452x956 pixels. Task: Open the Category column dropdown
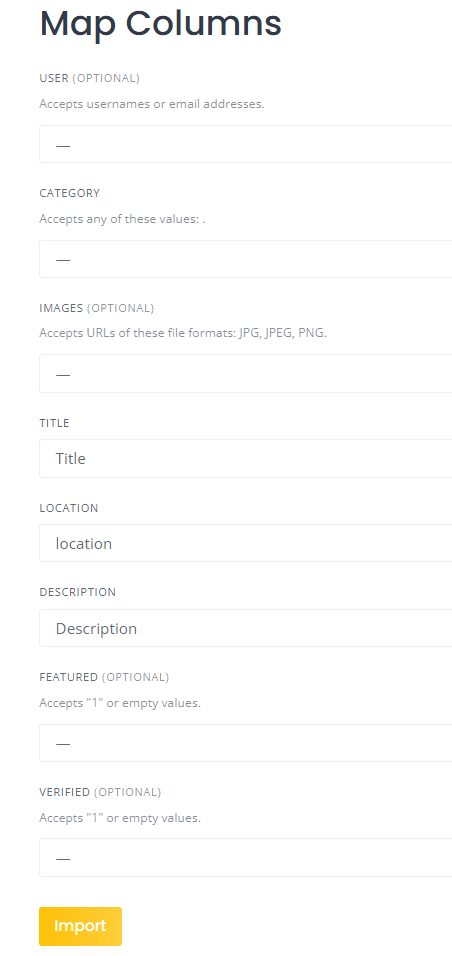click(246, 259)
